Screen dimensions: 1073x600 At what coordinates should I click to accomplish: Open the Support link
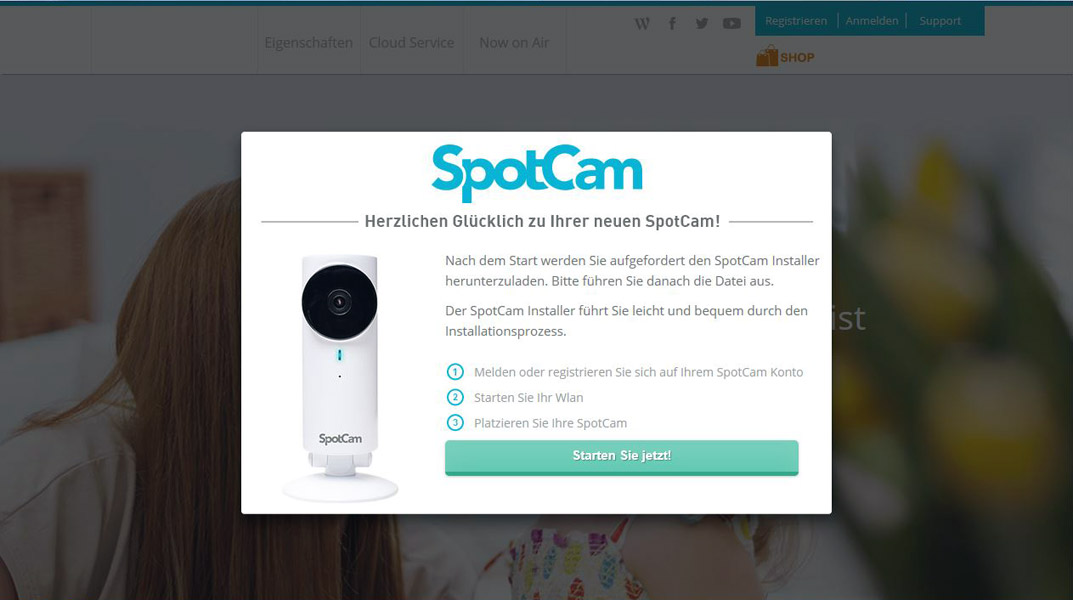point(940,21)
